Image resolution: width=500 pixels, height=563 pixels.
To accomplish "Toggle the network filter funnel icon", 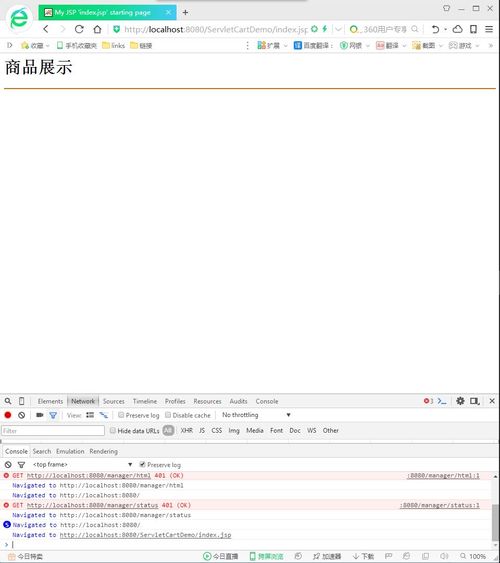I will click(x=53, y=415).
